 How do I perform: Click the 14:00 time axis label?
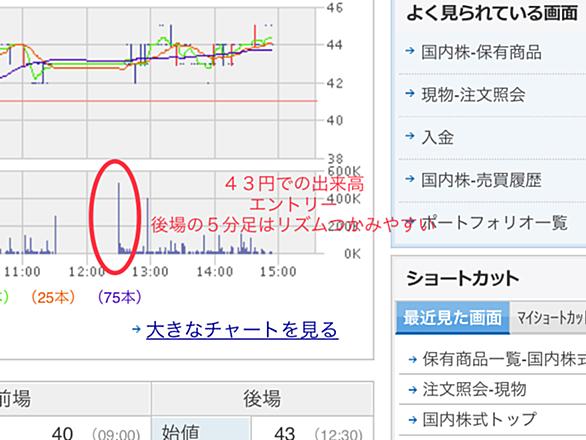[x=215, y=272]
